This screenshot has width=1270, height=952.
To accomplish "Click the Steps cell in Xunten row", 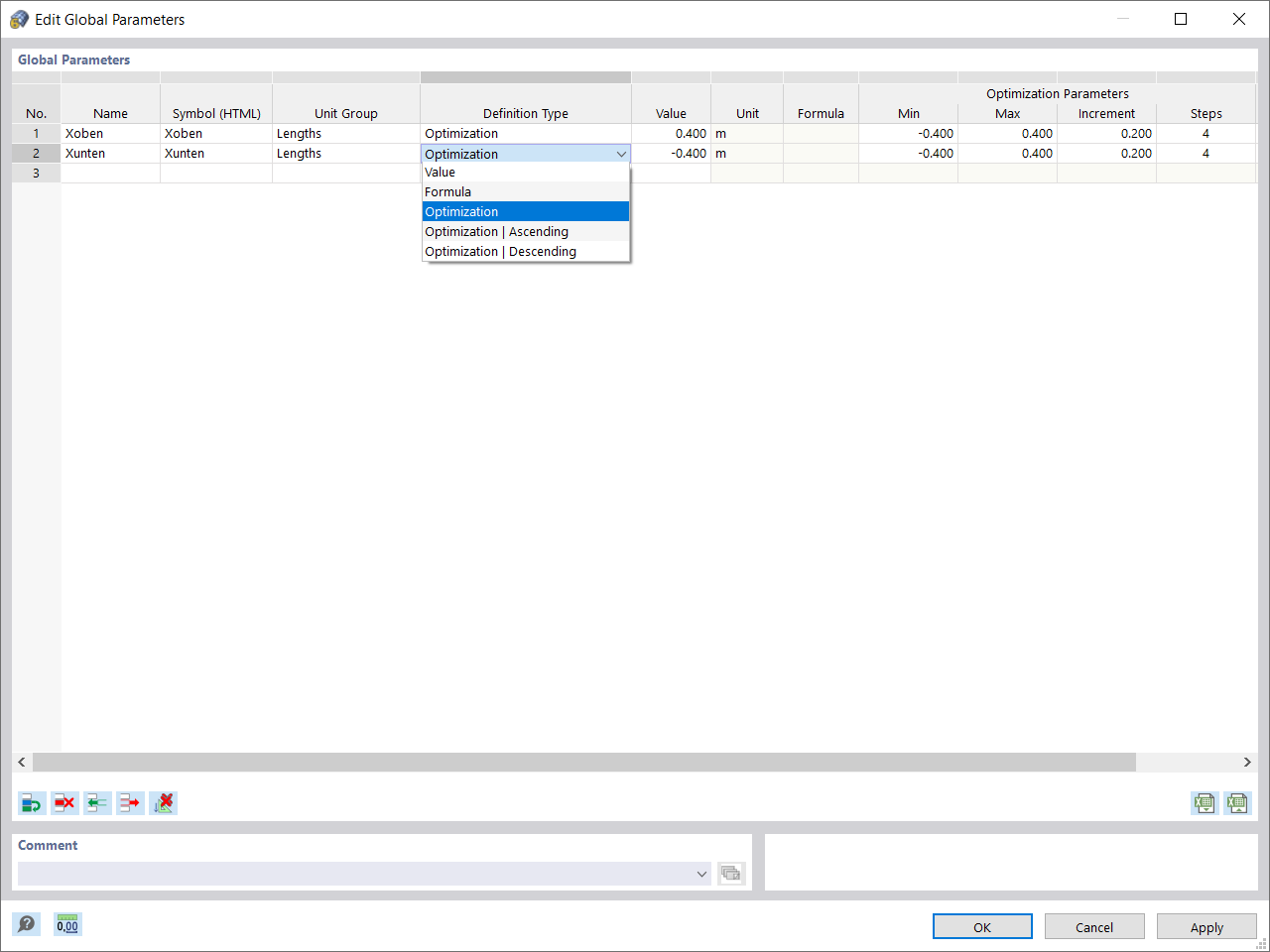I will coord(1206,154).
